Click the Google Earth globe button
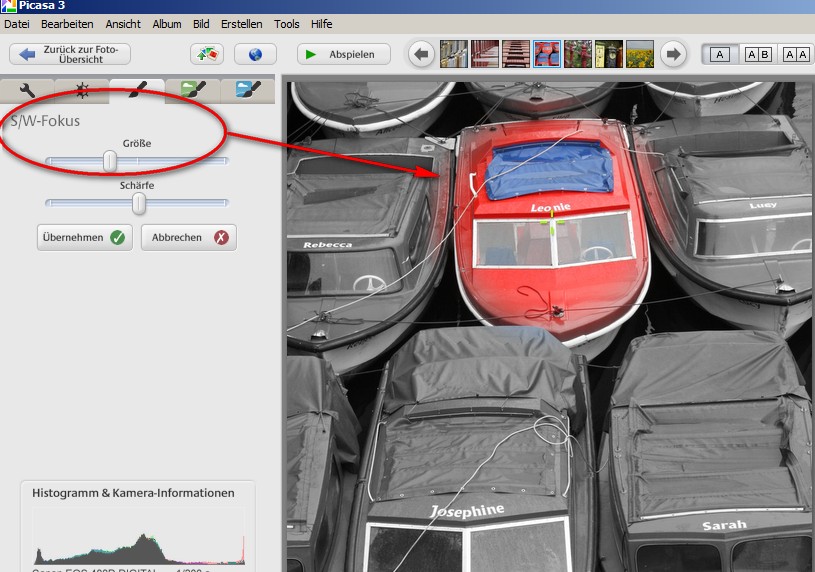 coord(255,54)
